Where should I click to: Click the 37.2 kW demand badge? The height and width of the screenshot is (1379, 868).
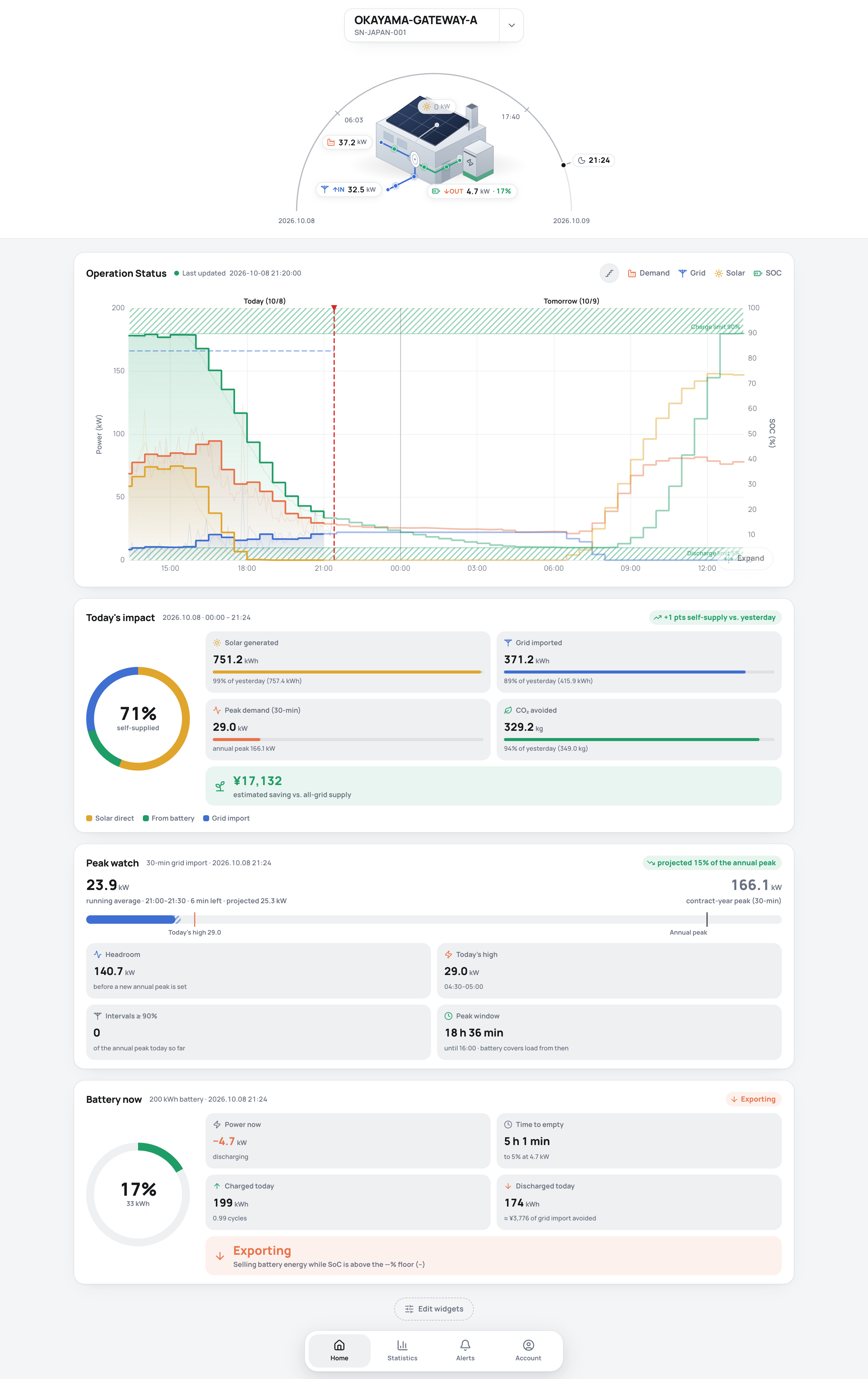pos(347,142)
